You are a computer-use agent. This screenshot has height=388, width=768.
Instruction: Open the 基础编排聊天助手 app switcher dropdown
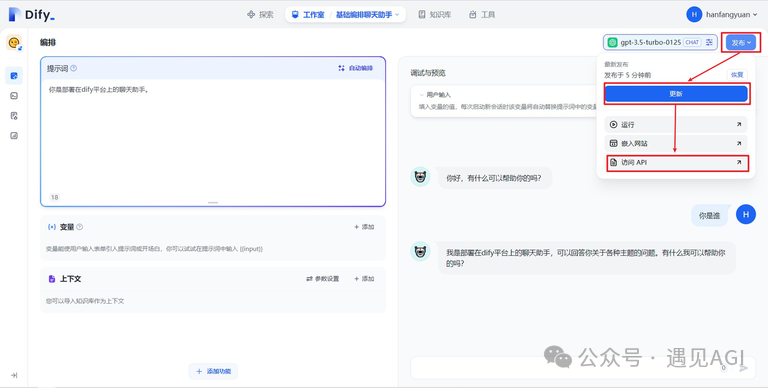(367, 15)
